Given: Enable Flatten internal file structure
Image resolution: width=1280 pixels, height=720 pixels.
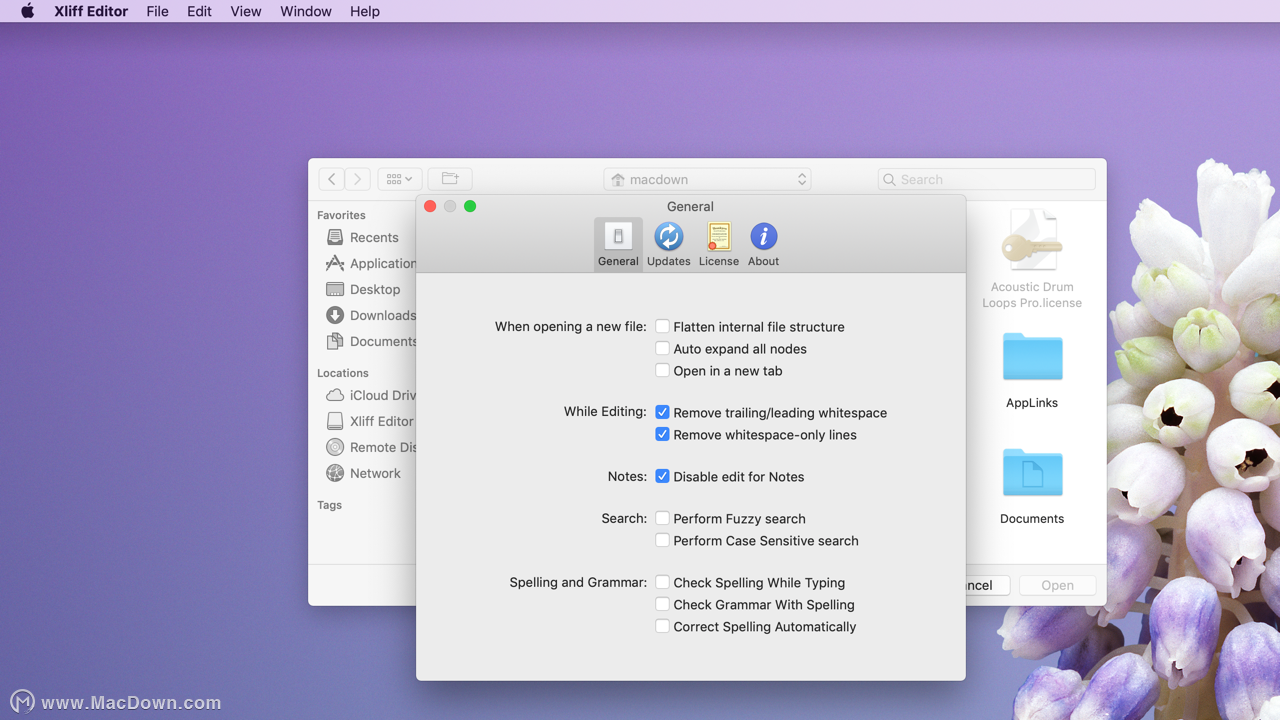Looking at the screenshot, I should pos(662,326).
